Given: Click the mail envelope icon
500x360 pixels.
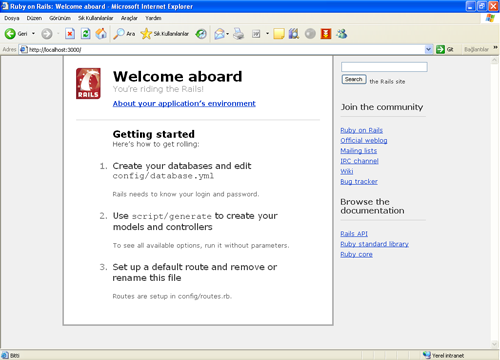Looking at the screenshot, I should coord(219,34).
